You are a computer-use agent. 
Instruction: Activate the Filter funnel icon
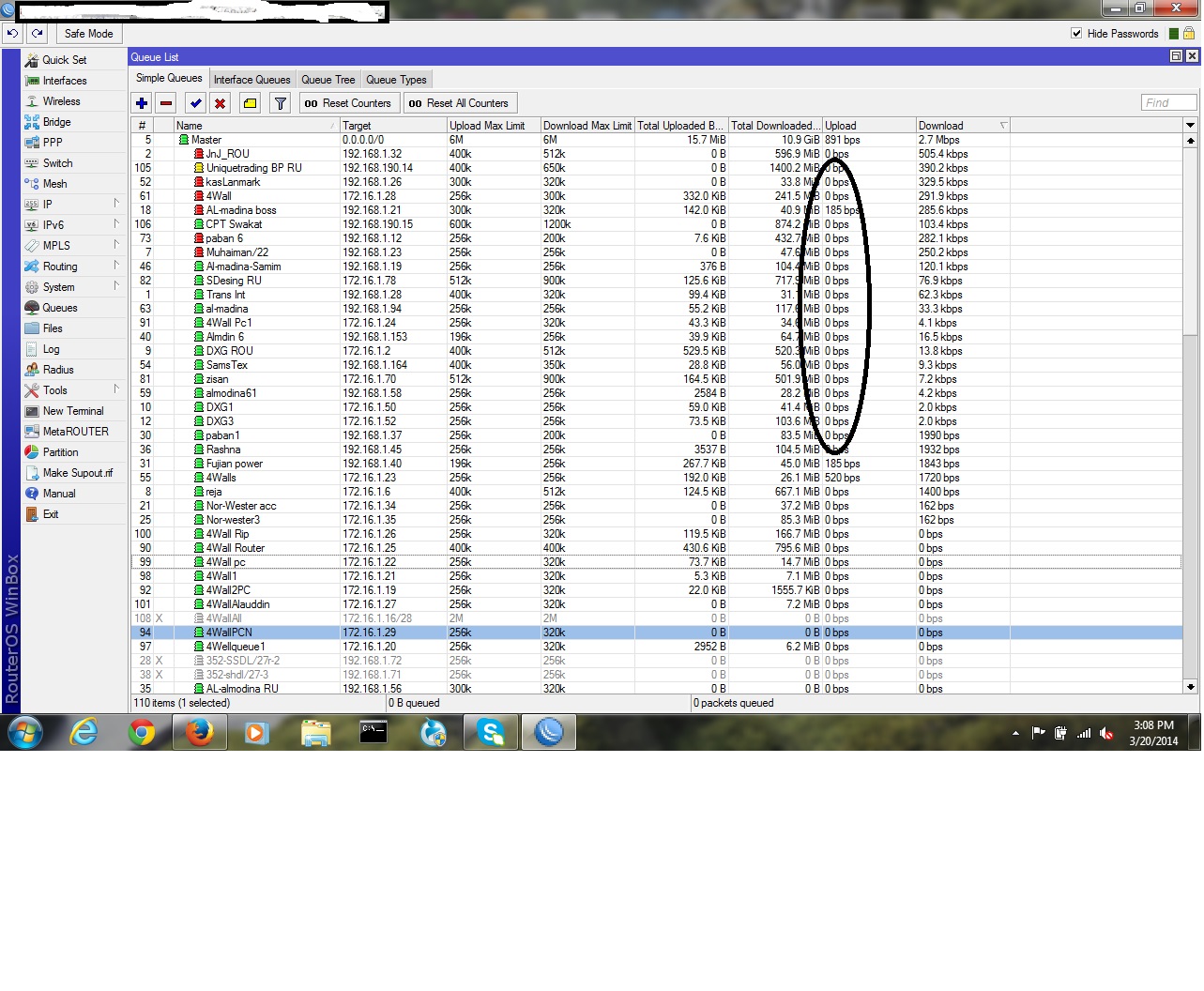pos(280,102)
